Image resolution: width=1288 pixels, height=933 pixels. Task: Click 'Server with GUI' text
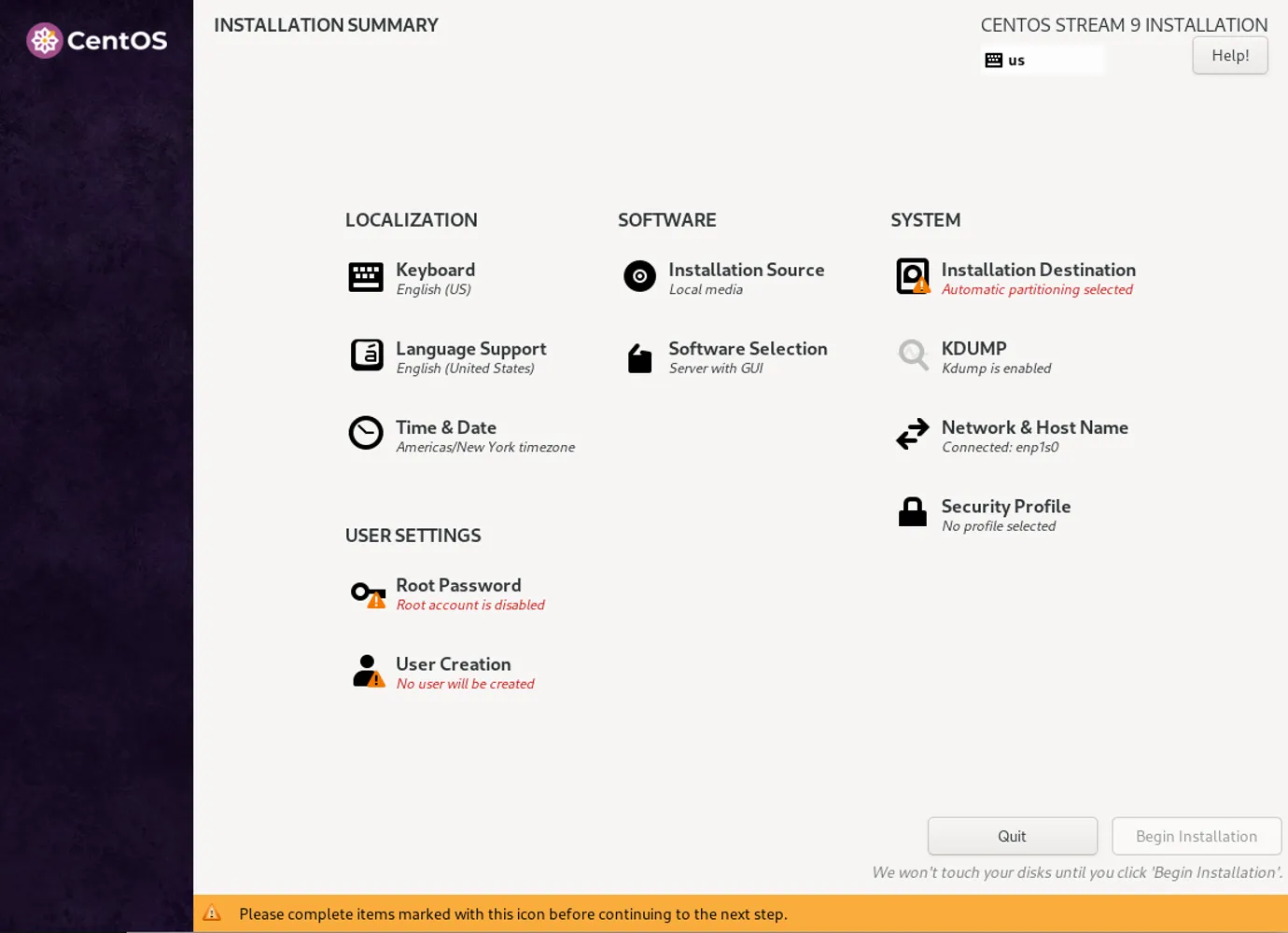[x=716, y=369]
